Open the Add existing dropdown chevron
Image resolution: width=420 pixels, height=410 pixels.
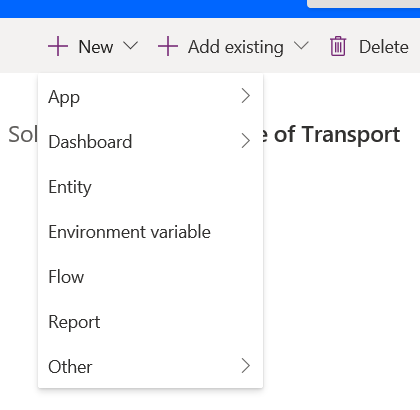(x=301, y=46)
